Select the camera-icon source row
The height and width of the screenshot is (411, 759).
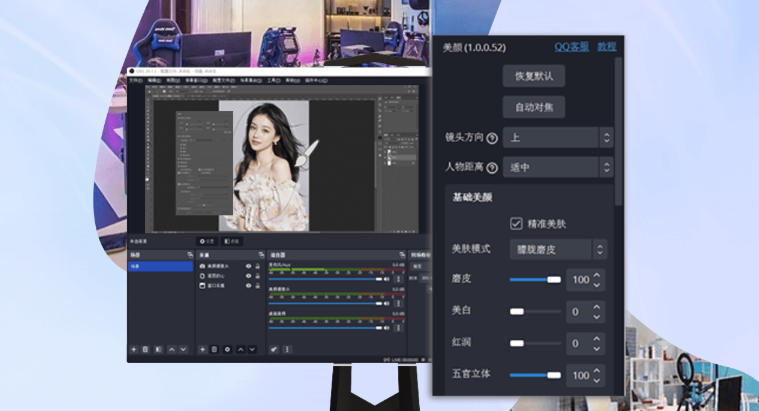230,266
